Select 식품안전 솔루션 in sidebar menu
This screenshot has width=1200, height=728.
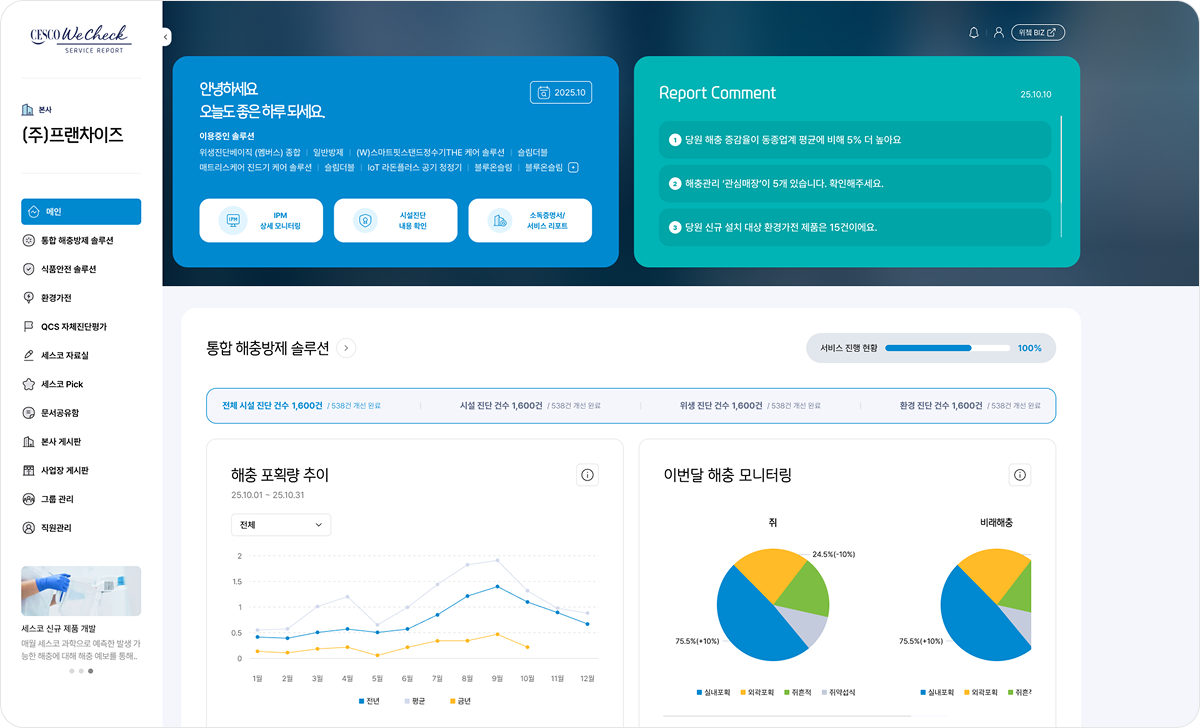point(68,269)
